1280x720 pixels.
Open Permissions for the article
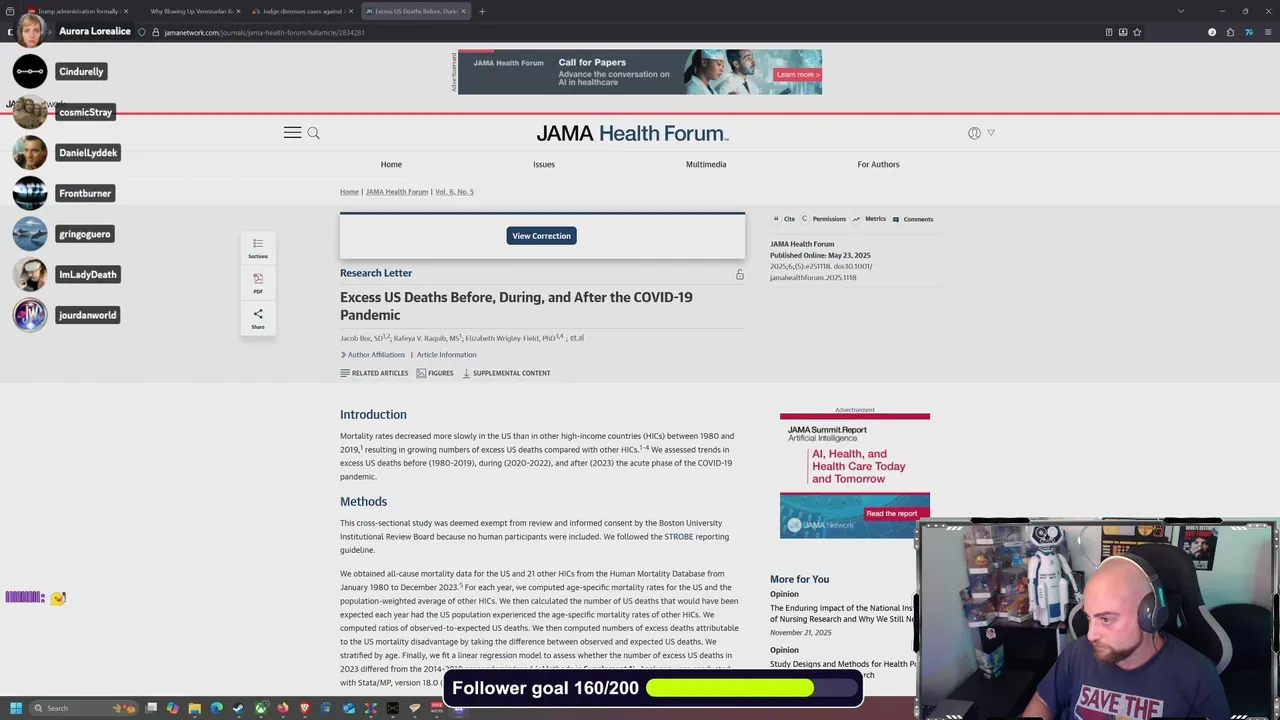[823, 219]
